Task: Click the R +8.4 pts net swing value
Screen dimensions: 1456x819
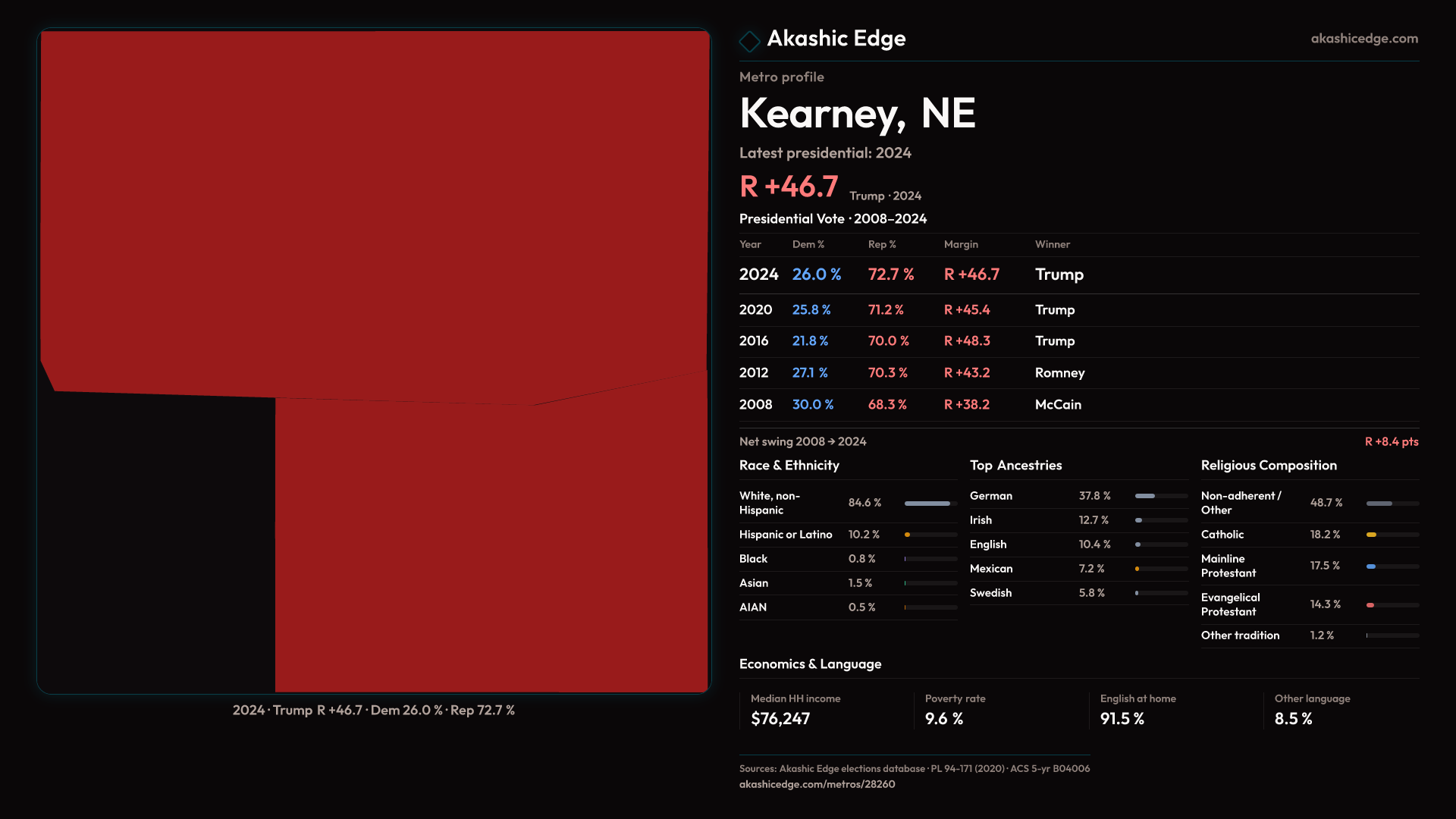Action: pos(1391,442)
